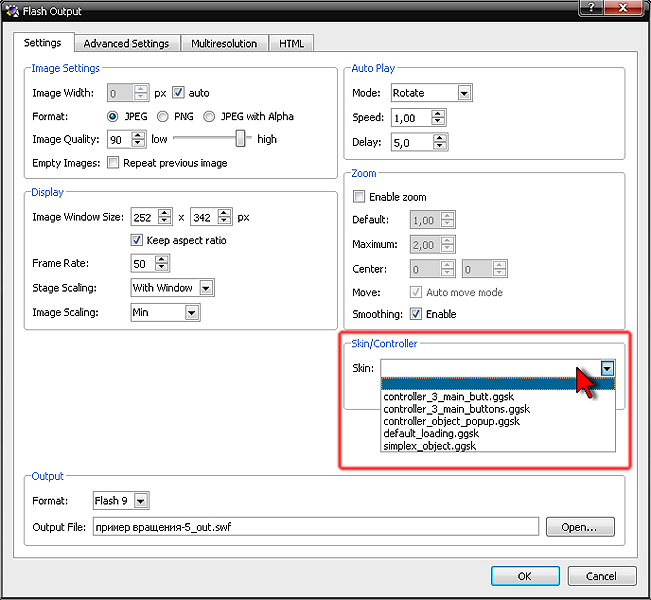Open the Auto Play Mode dropdown
This screenshot has width=651, height=600.
pos(464,93)
